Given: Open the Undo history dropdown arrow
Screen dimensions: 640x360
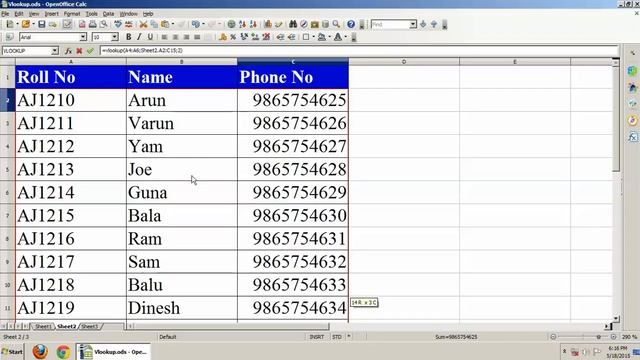Looking at the screenshot, I should click(203, 24).
